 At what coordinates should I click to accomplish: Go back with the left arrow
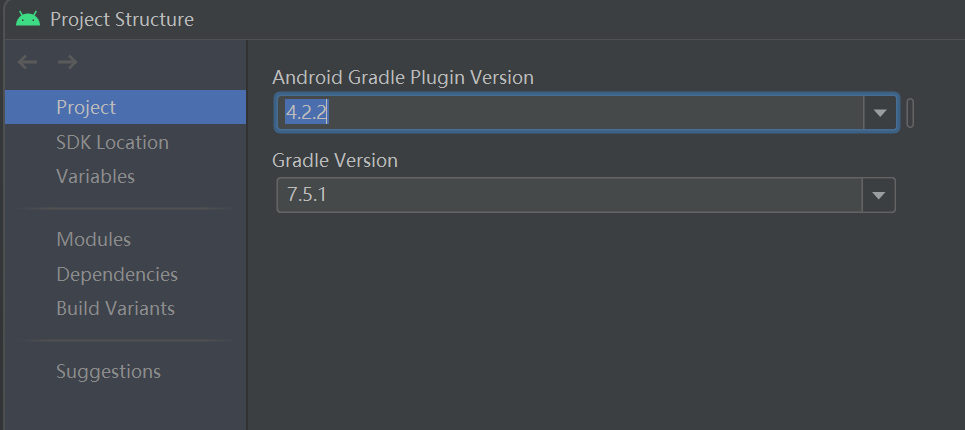click(x=28, y=63)
